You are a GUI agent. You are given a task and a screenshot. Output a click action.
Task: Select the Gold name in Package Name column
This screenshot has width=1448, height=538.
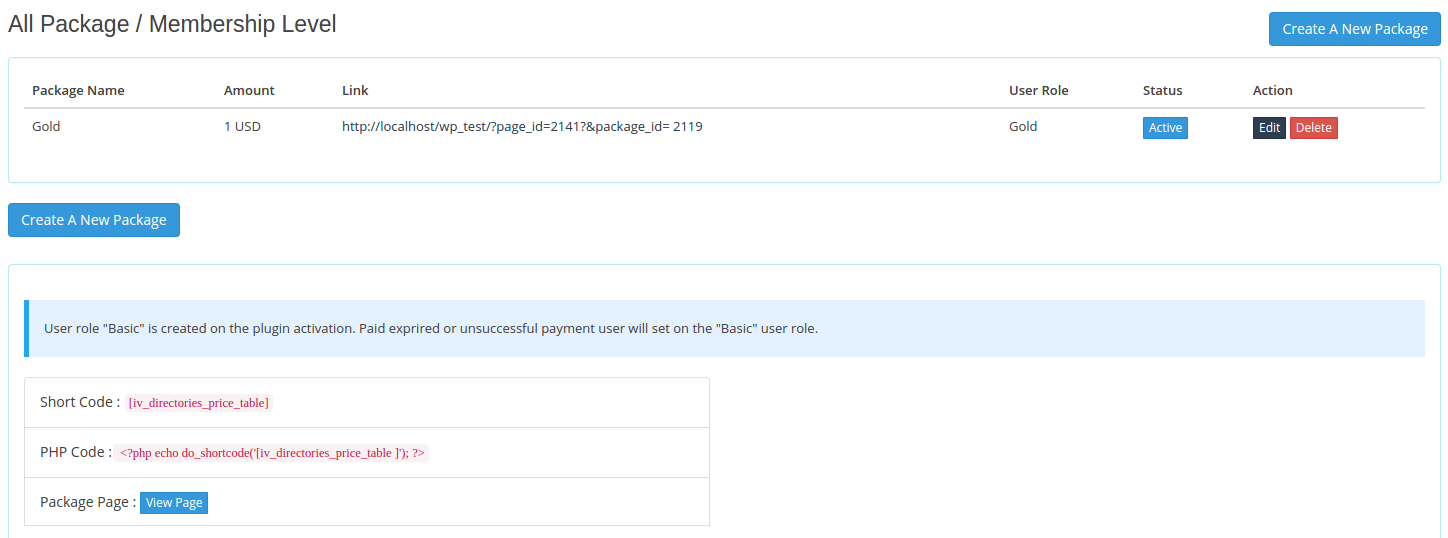pos(46,127)
